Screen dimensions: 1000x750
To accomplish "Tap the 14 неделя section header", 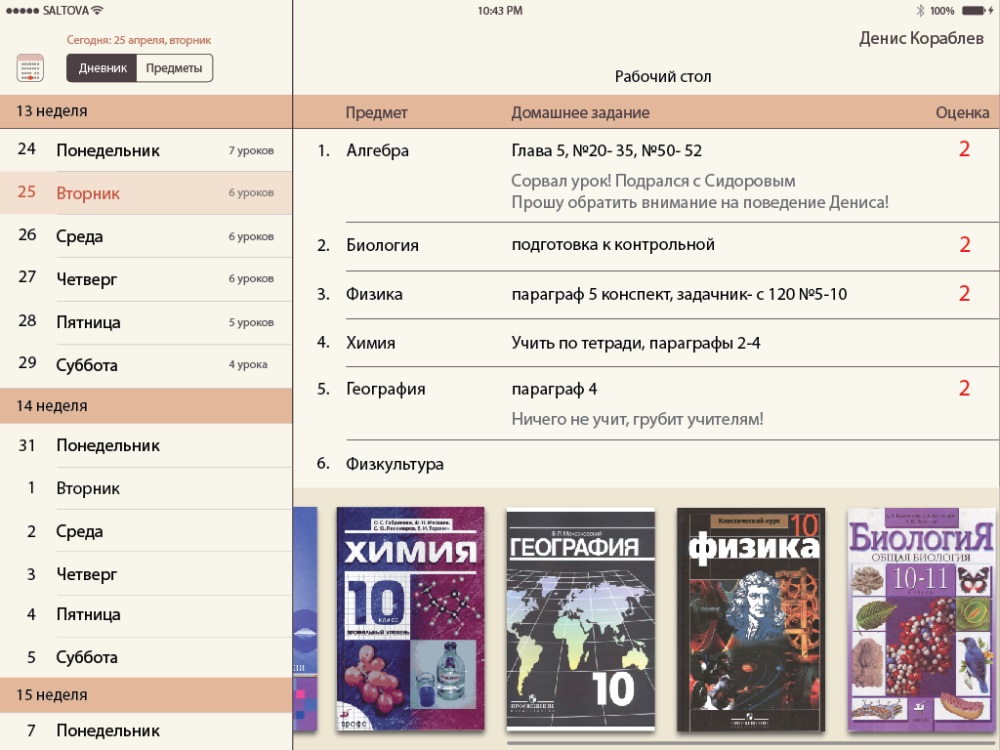I will [146, 406].
